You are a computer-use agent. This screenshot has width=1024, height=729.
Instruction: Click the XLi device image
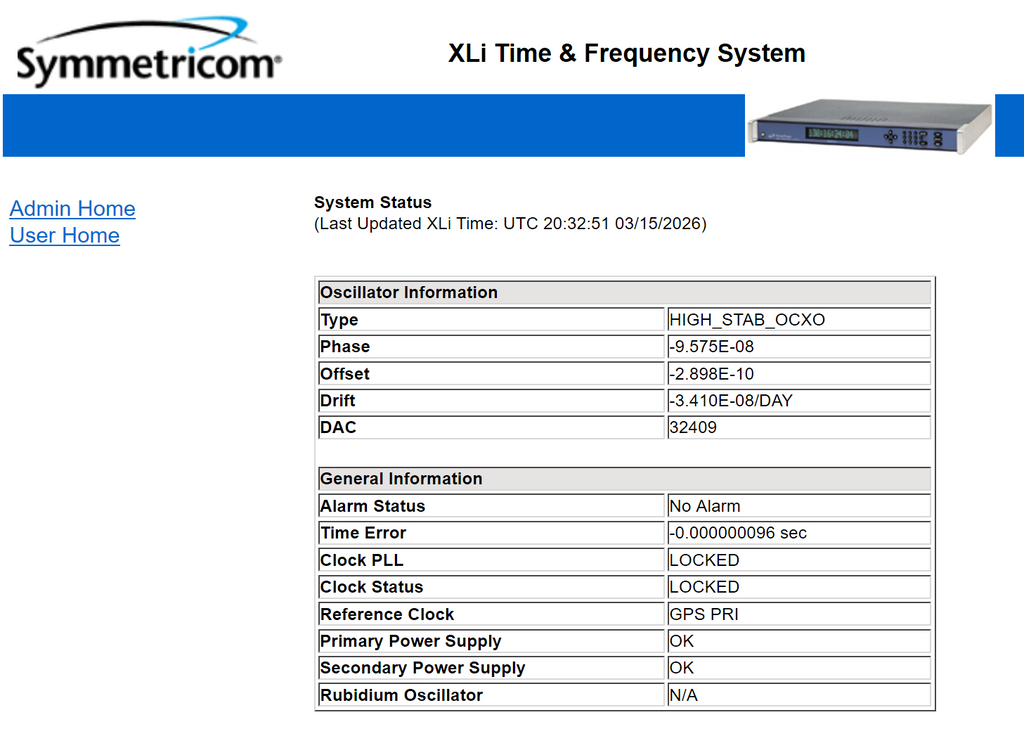point(868,127)
